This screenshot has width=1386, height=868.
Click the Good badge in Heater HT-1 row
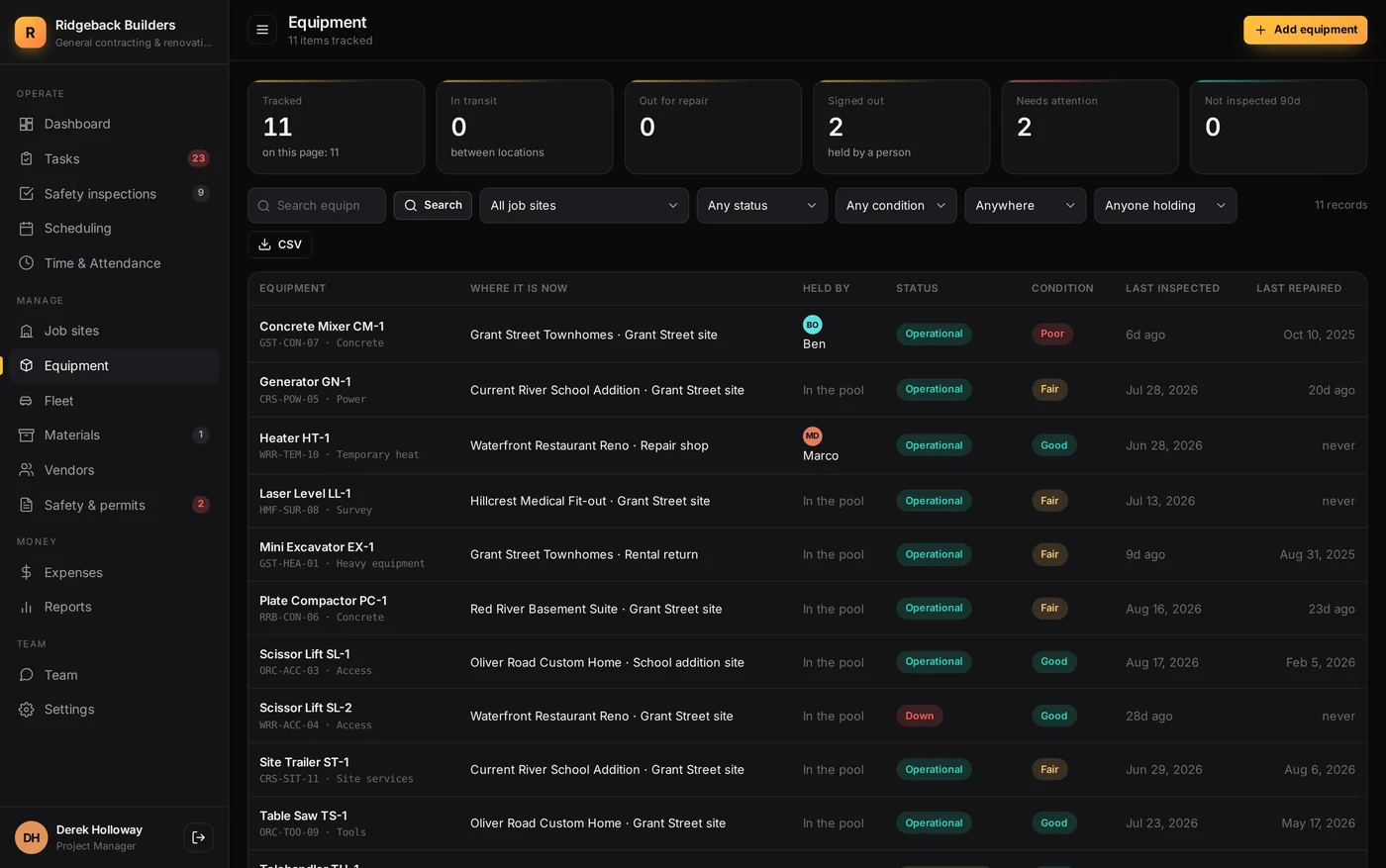point(1053,445)
